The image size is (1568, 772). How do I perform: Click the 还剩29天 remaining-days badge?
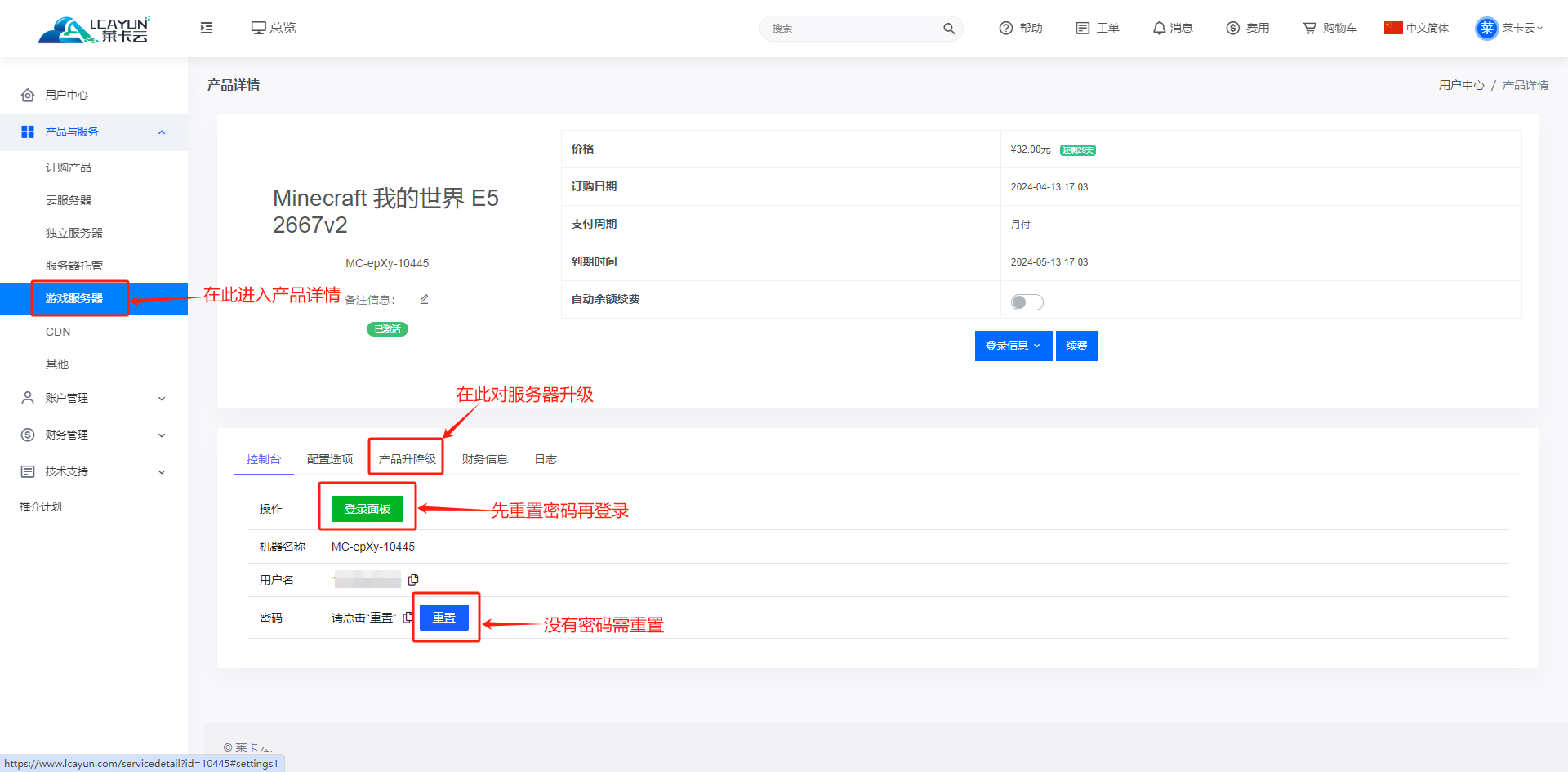pos(1078,150)
